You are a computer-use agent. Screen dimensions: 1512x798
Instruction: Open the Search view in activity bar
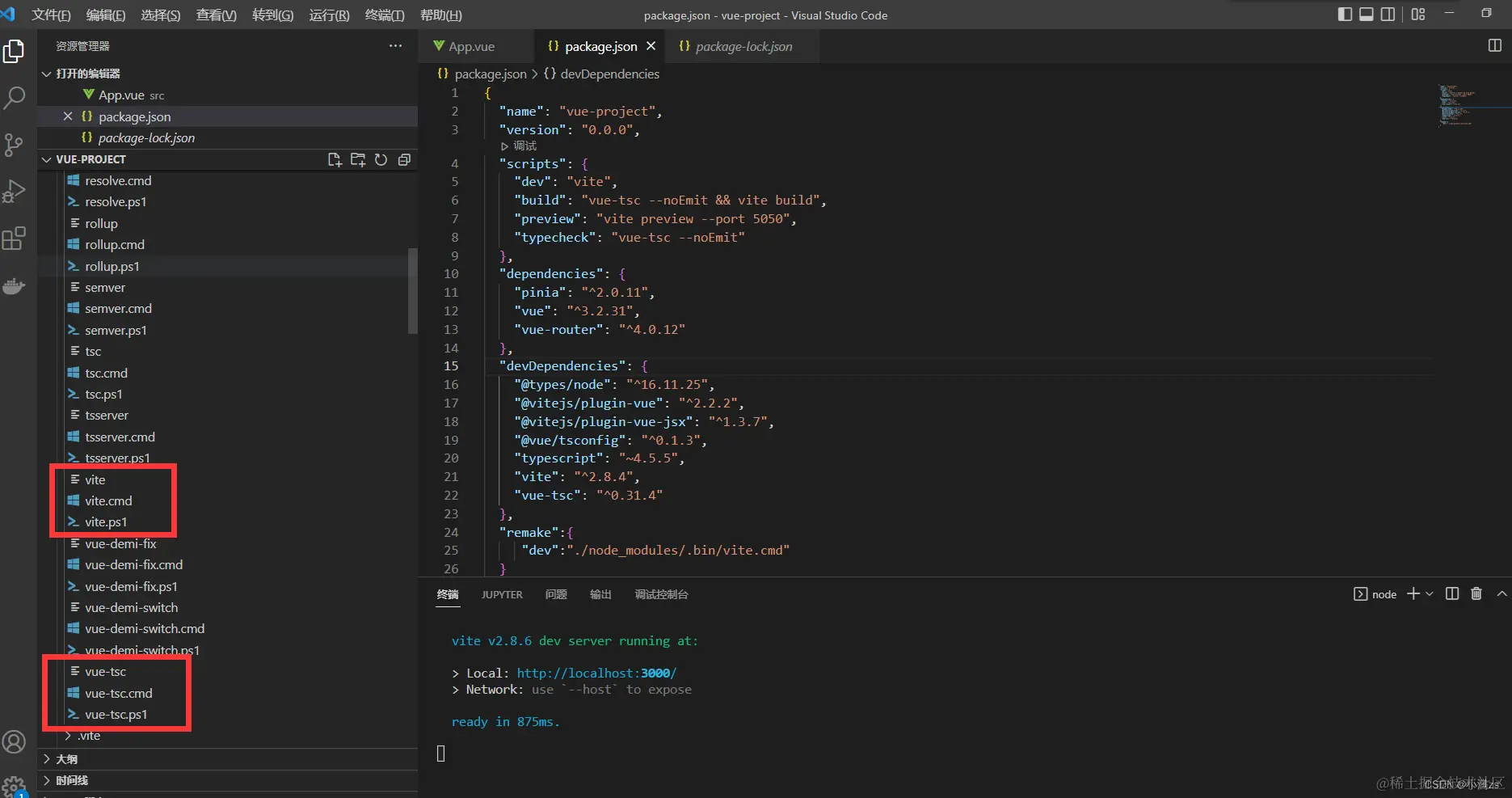pos(15,98)
